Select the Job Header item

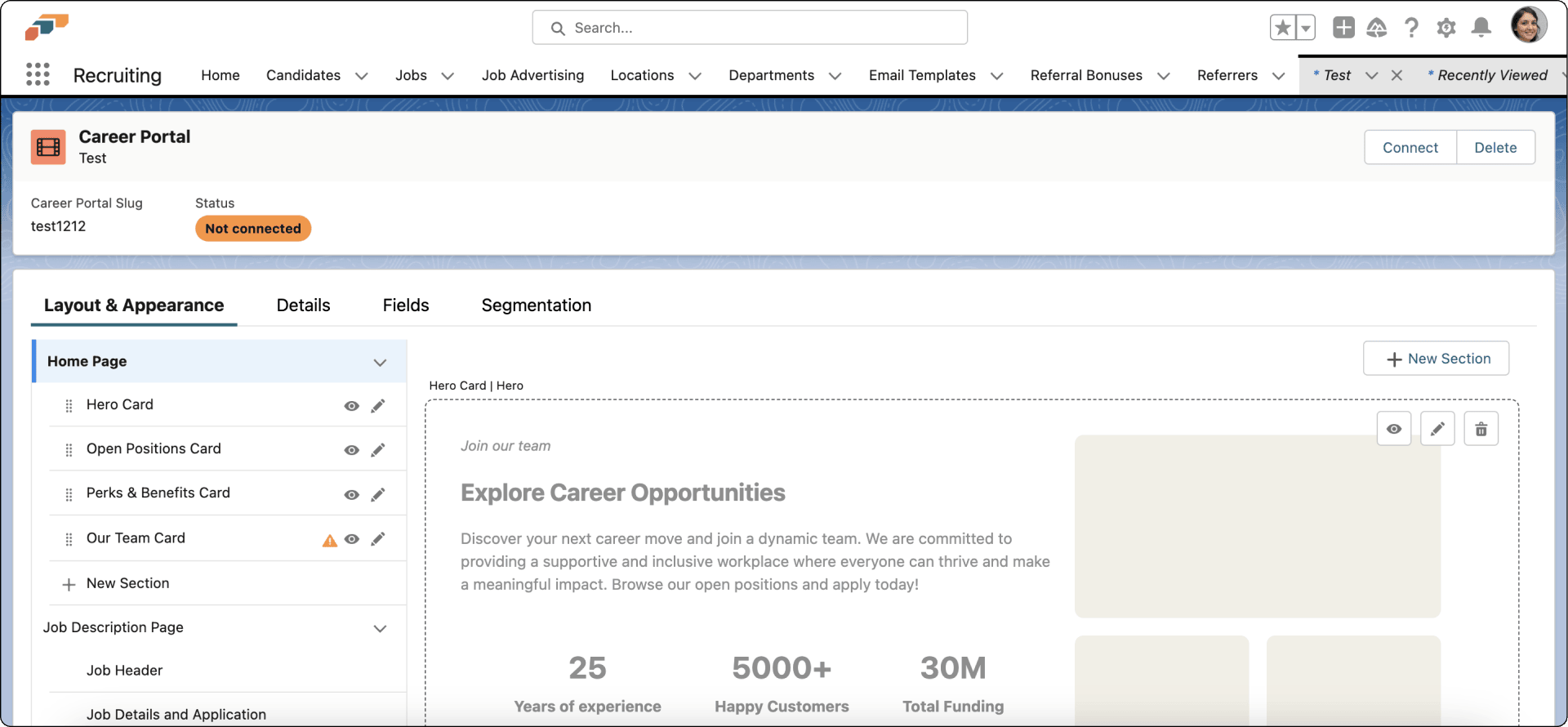[124, 671]
